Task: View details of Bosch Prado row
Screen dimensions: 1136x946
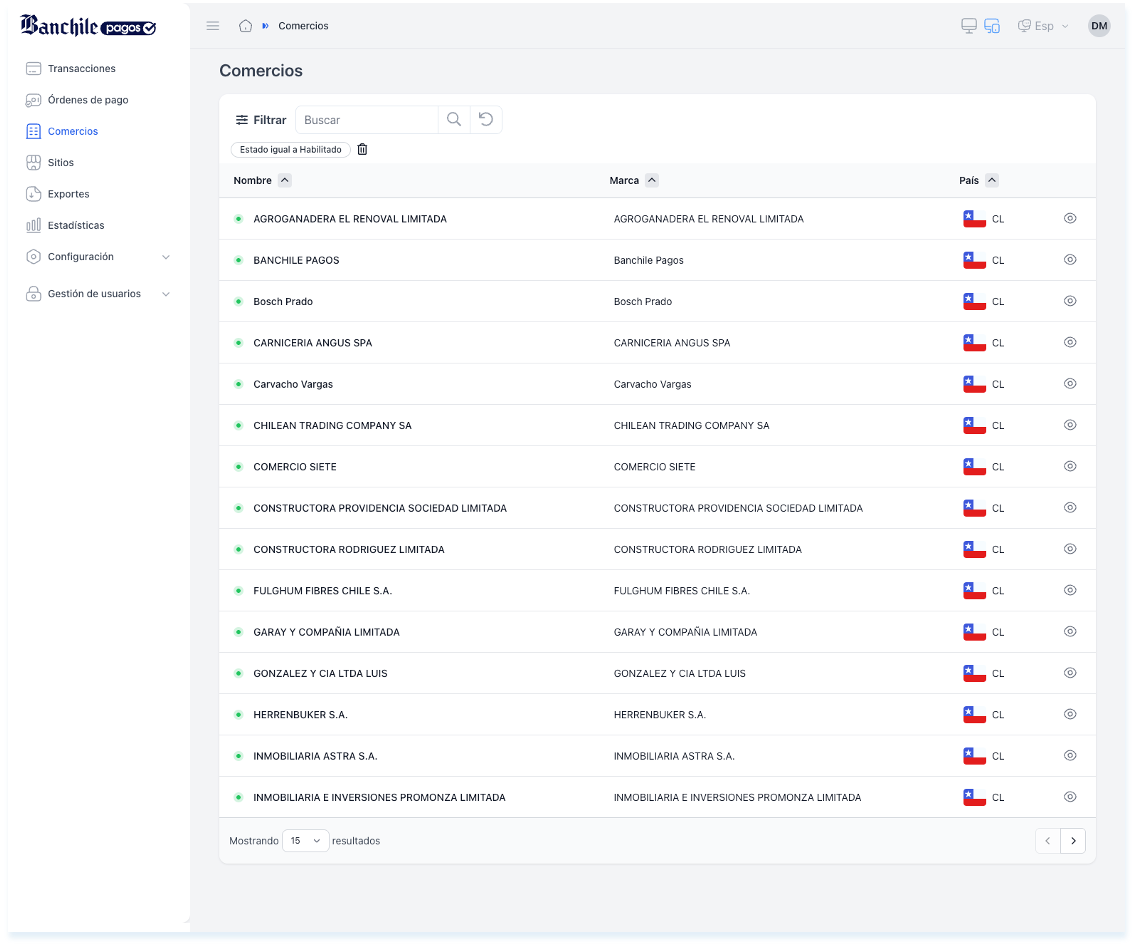Action: [1069, 301]
